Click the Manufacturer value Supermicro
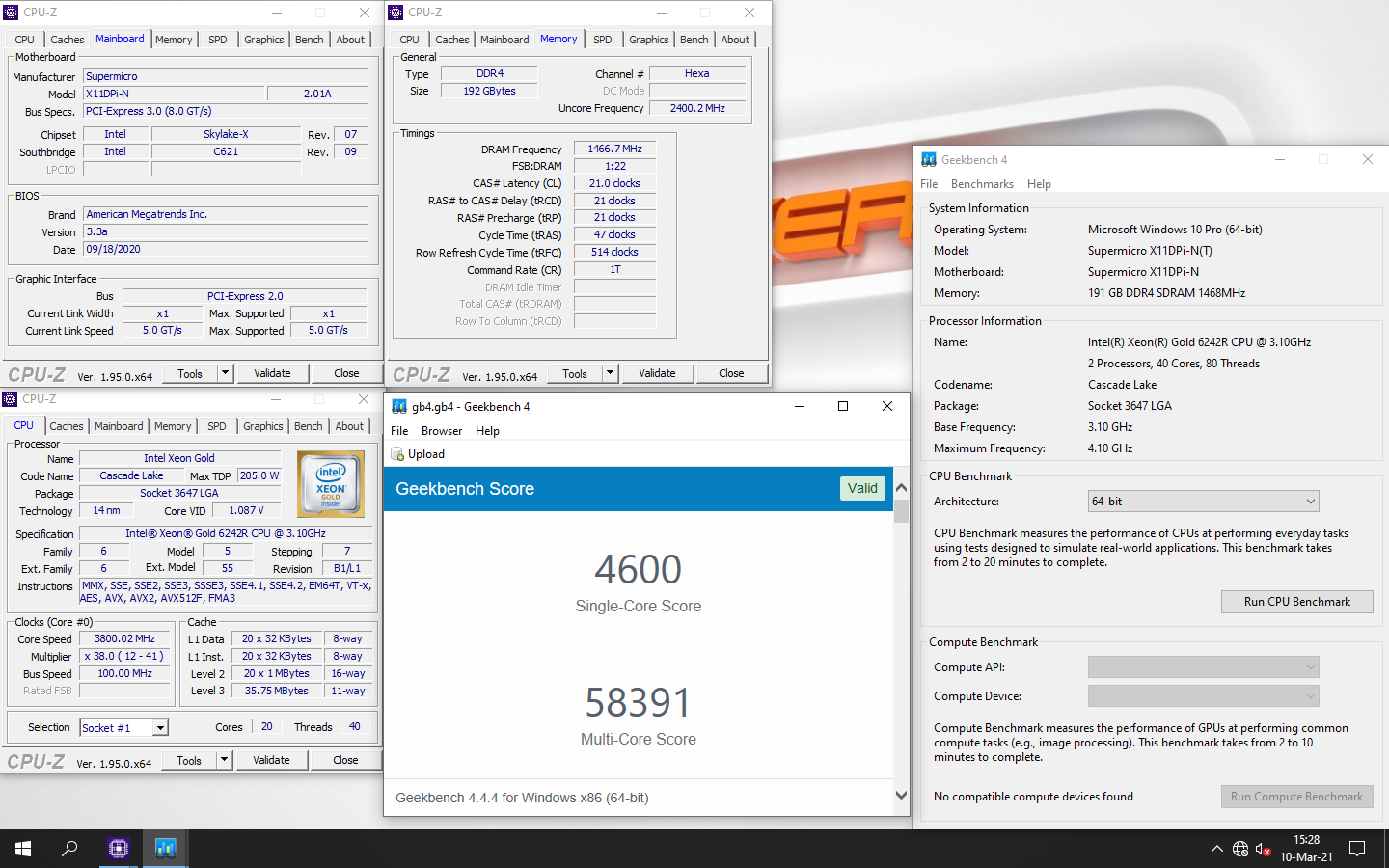This screenshot has width=1389, height=868. (x=226, y=76)
